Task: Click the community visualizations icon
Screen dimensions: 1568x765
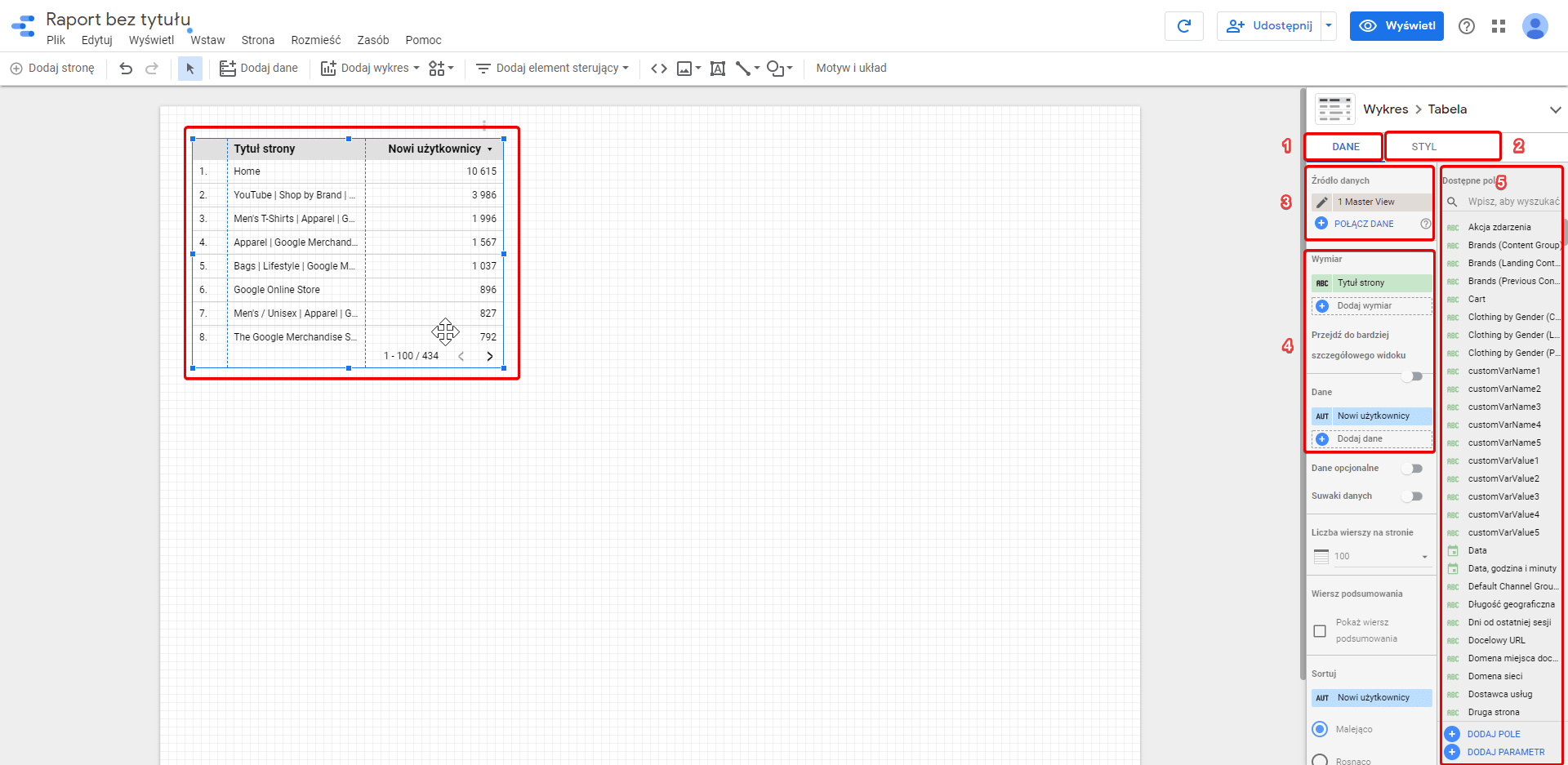Action: click(437, 69)
